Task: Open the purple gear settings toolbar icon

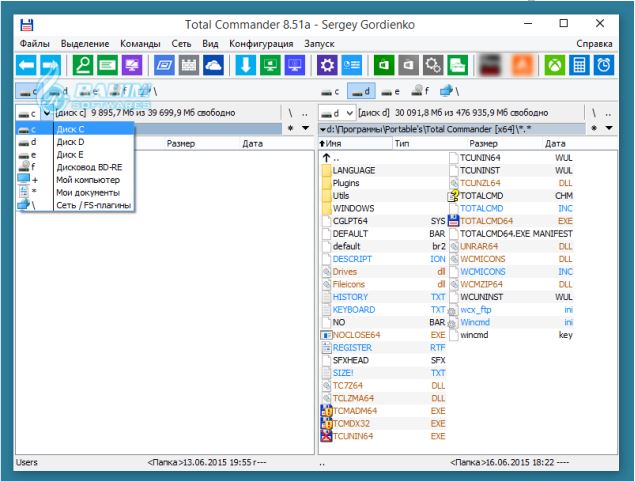Action: point(325,65)
